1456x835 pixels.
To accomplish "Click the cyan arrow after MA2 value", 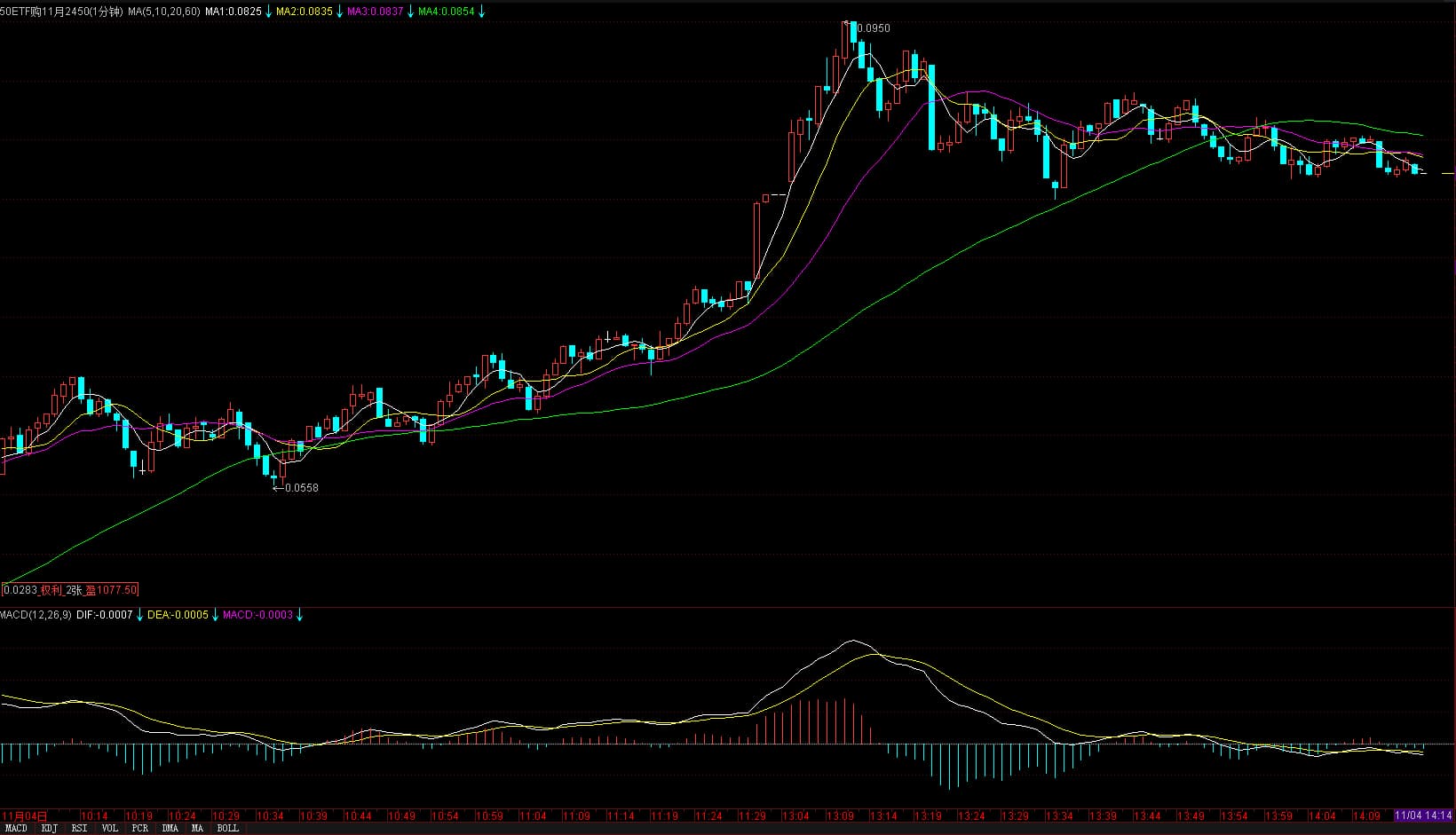I will (340, 12).
